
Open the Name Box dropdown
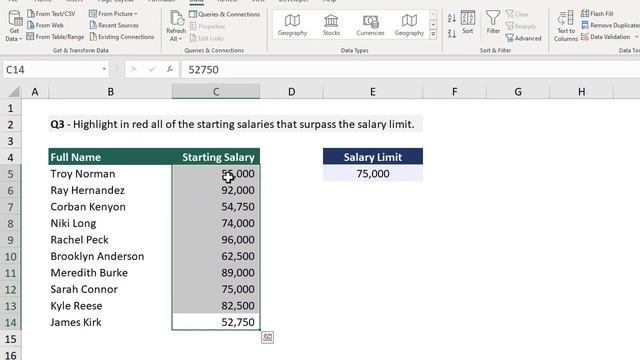pyautogui.click(x=104, y=69)
